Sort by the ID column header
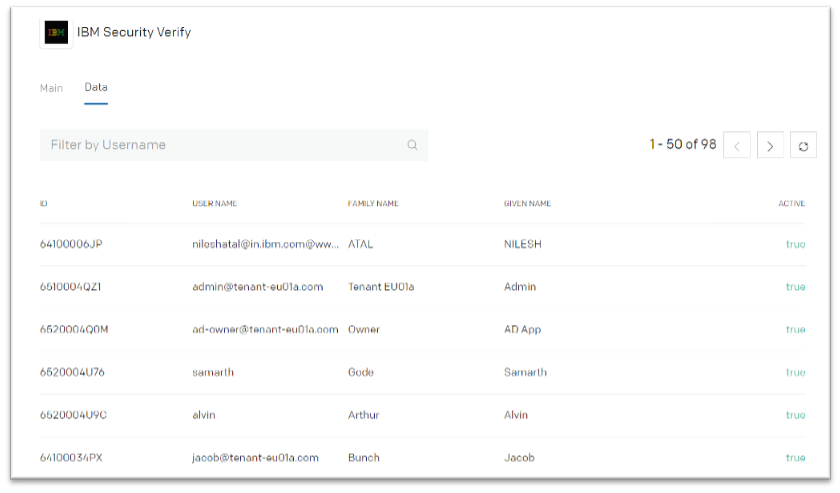Screen dimensions: 840x493 43,203
